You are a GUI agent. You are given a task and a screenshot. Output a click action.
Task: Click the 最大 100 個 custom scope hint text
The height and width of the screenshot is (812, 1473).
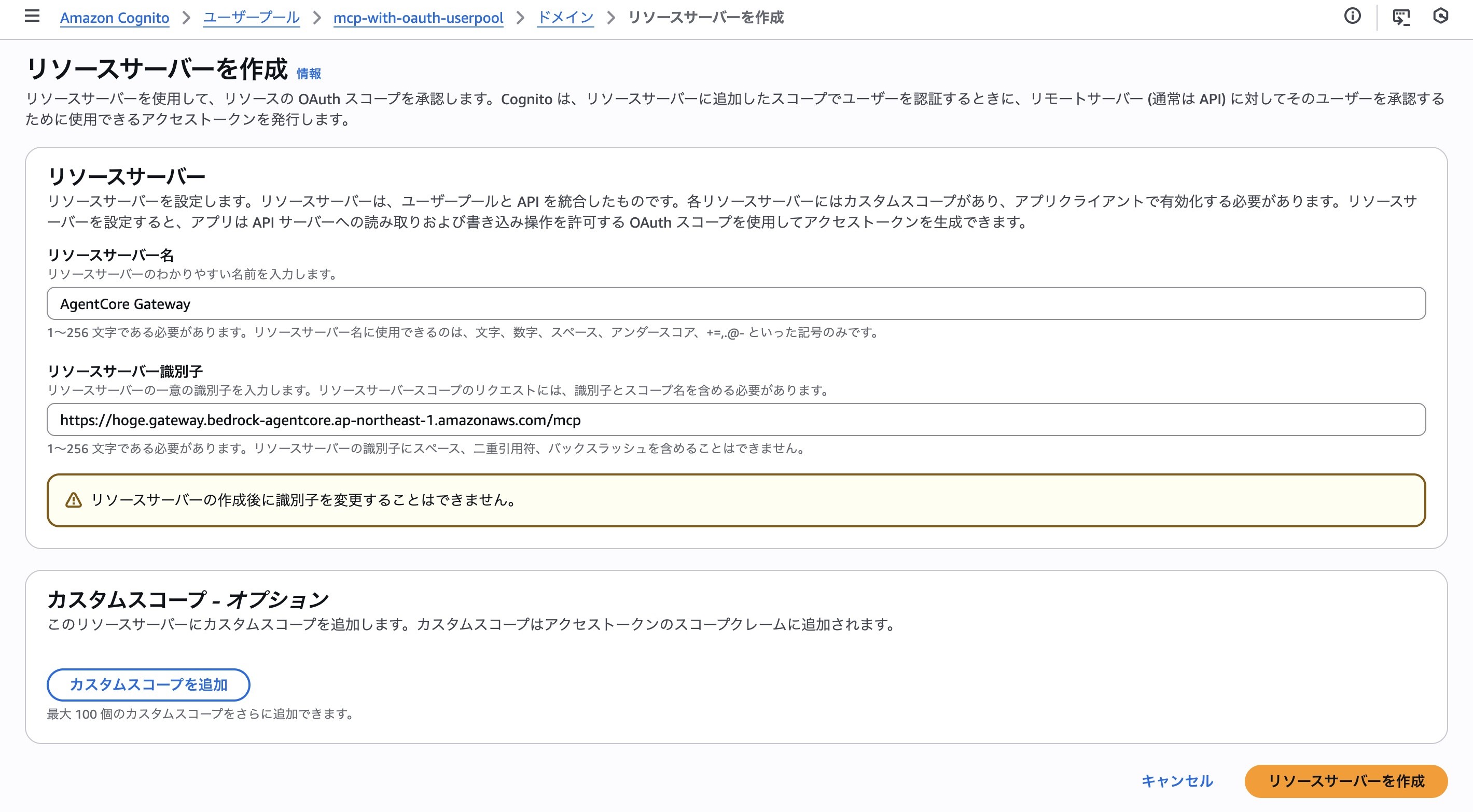200,713
